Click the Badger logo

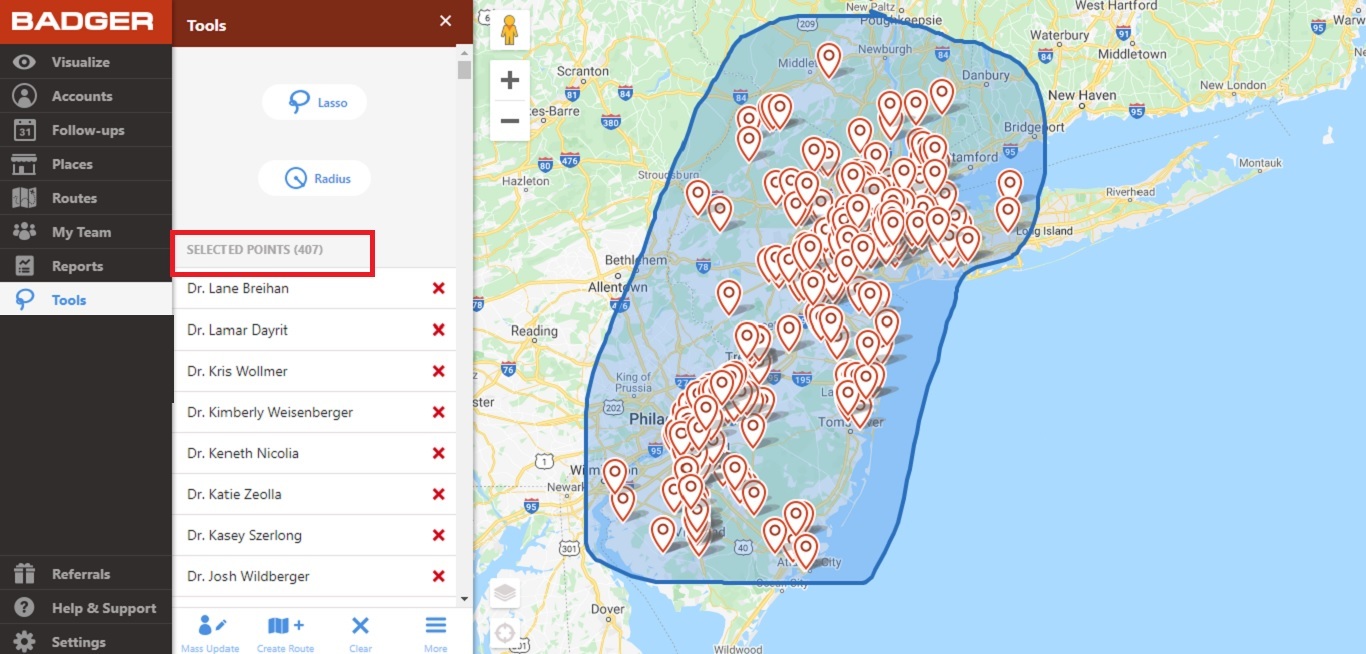click(x=82, y=21)
